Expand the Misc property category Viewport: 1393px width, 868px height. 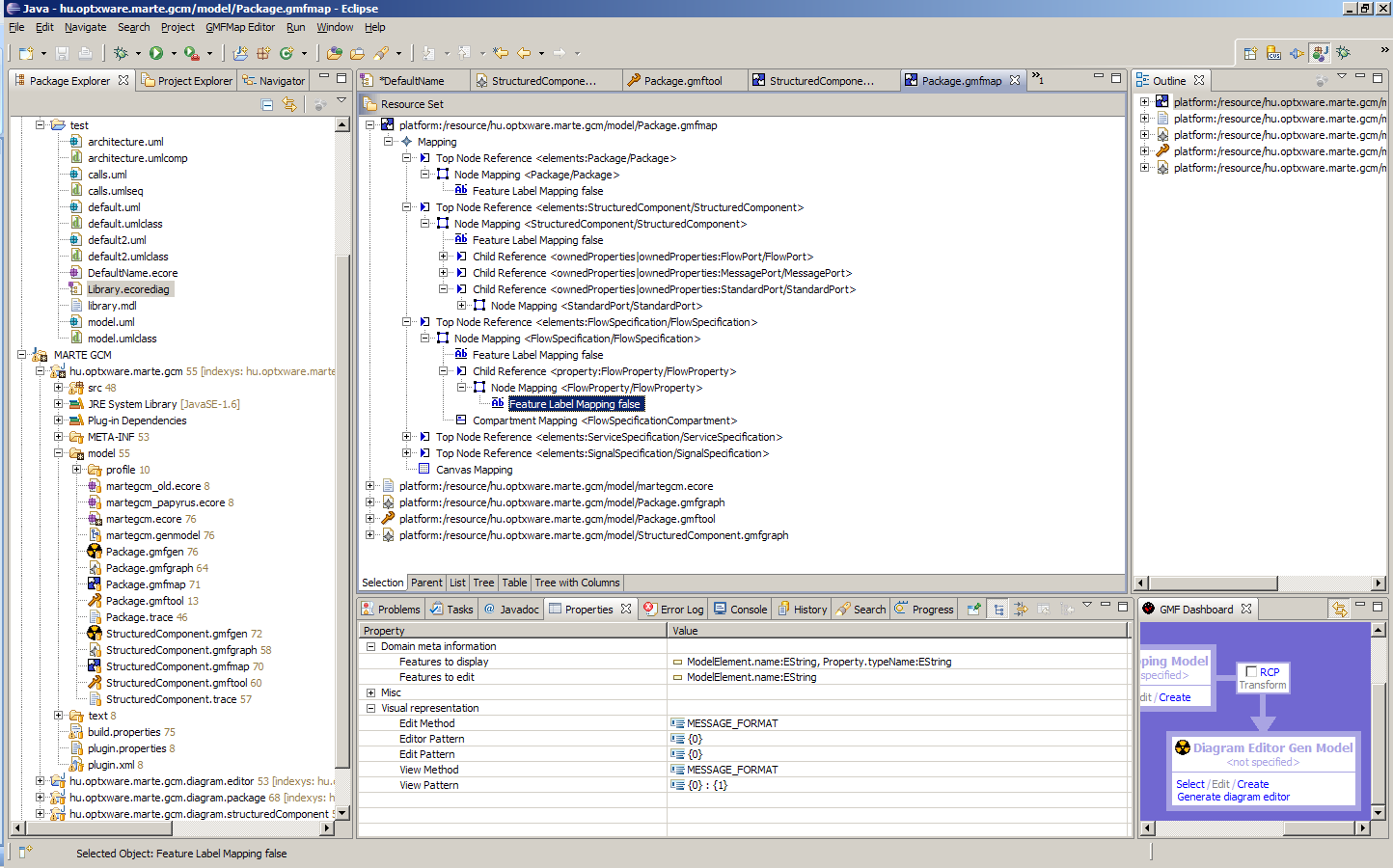370,692
